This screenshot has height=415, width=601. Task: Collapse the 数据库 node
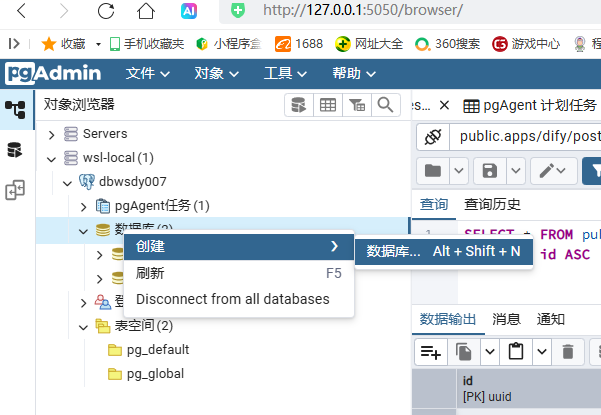pos(84,231)
